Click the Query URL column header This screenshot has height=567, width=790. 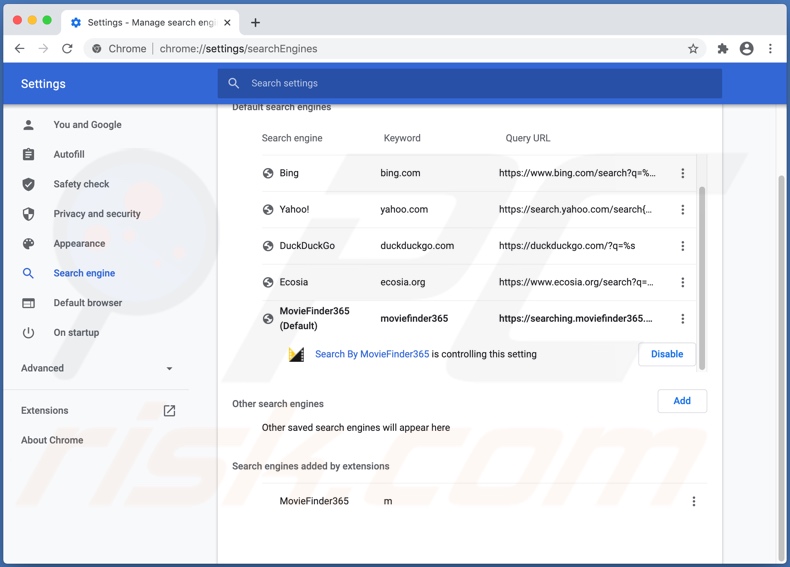pyautogui.click(x=528, y=138)
